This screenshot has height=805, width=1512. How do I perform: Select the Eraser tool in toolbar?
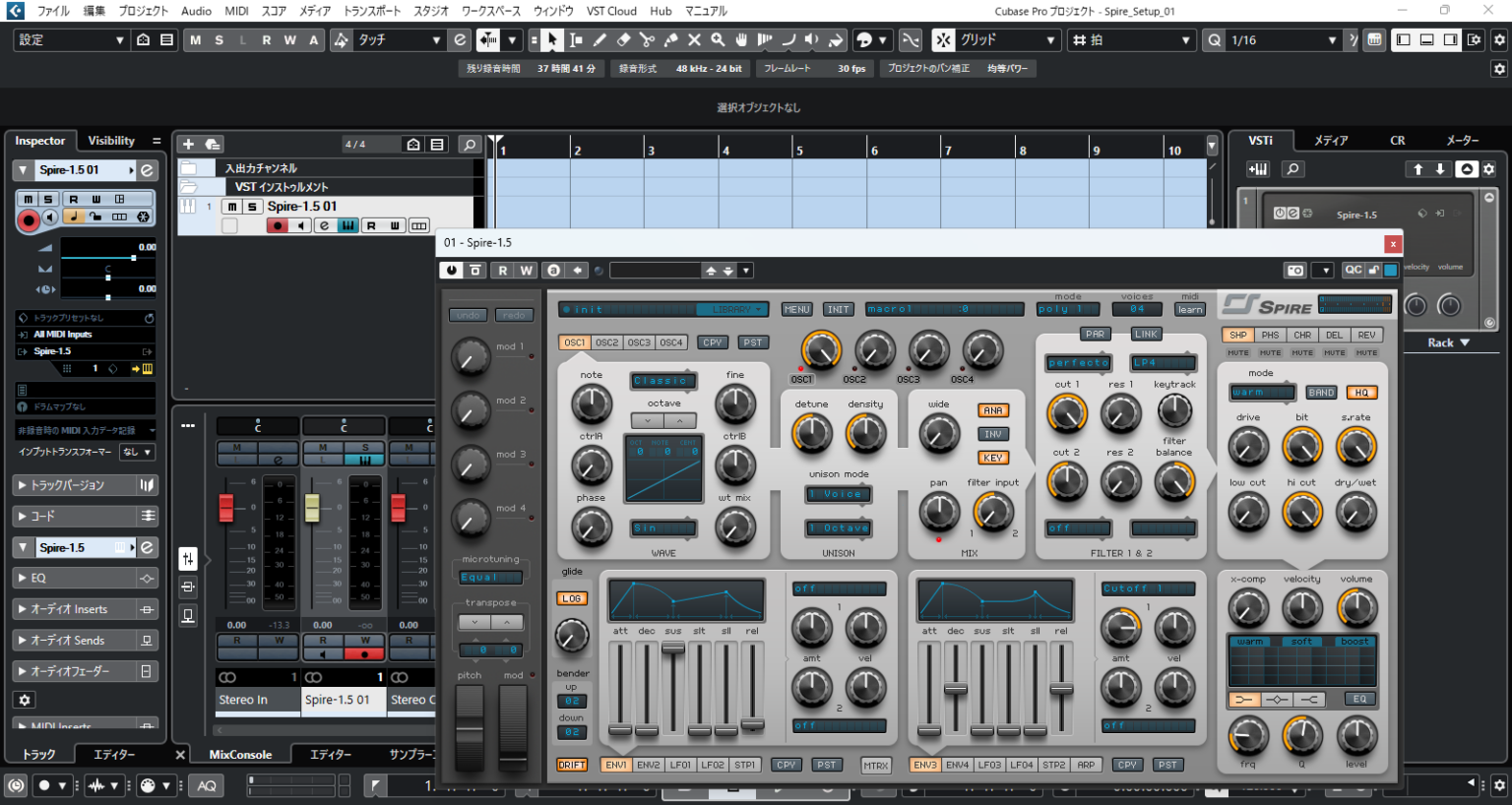click(x=623, y=40)
